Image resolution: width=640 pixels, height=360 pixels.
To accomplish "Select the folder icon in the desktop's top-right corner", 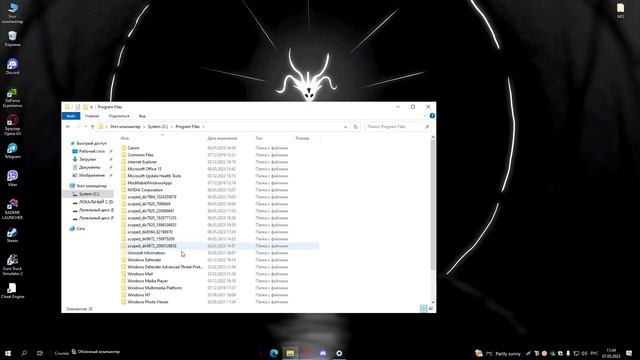I will 620,11.
